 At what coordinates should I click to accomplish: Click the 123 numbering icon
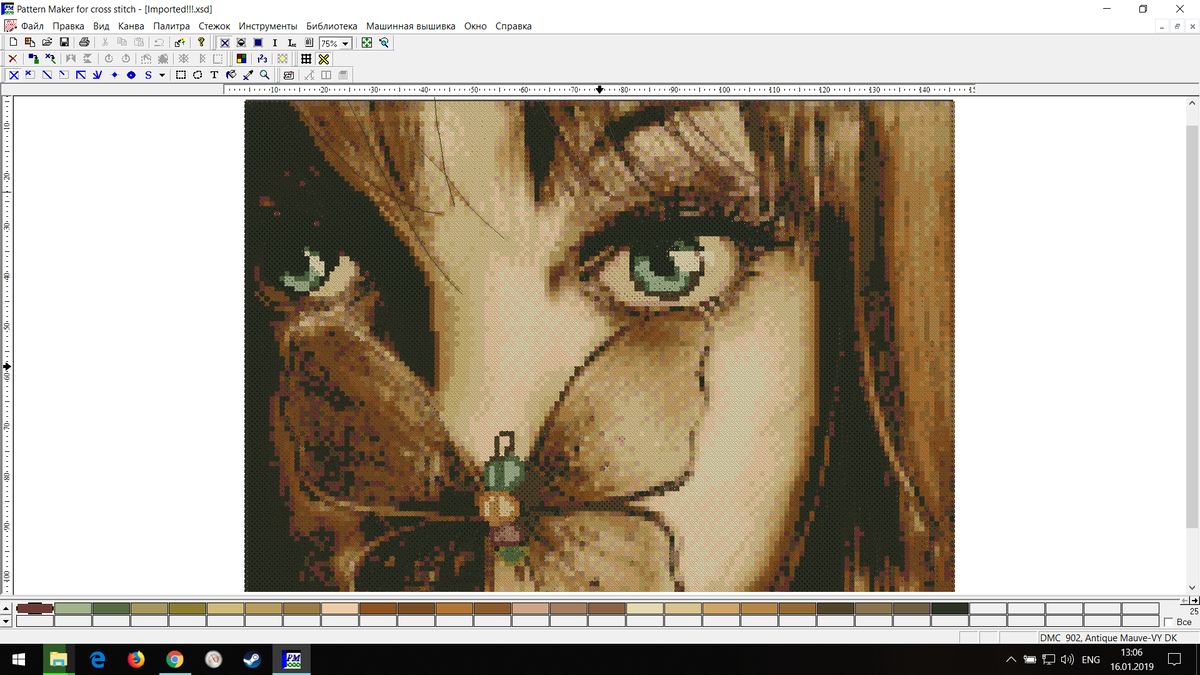pyautogui.click(x=263, y=59)
